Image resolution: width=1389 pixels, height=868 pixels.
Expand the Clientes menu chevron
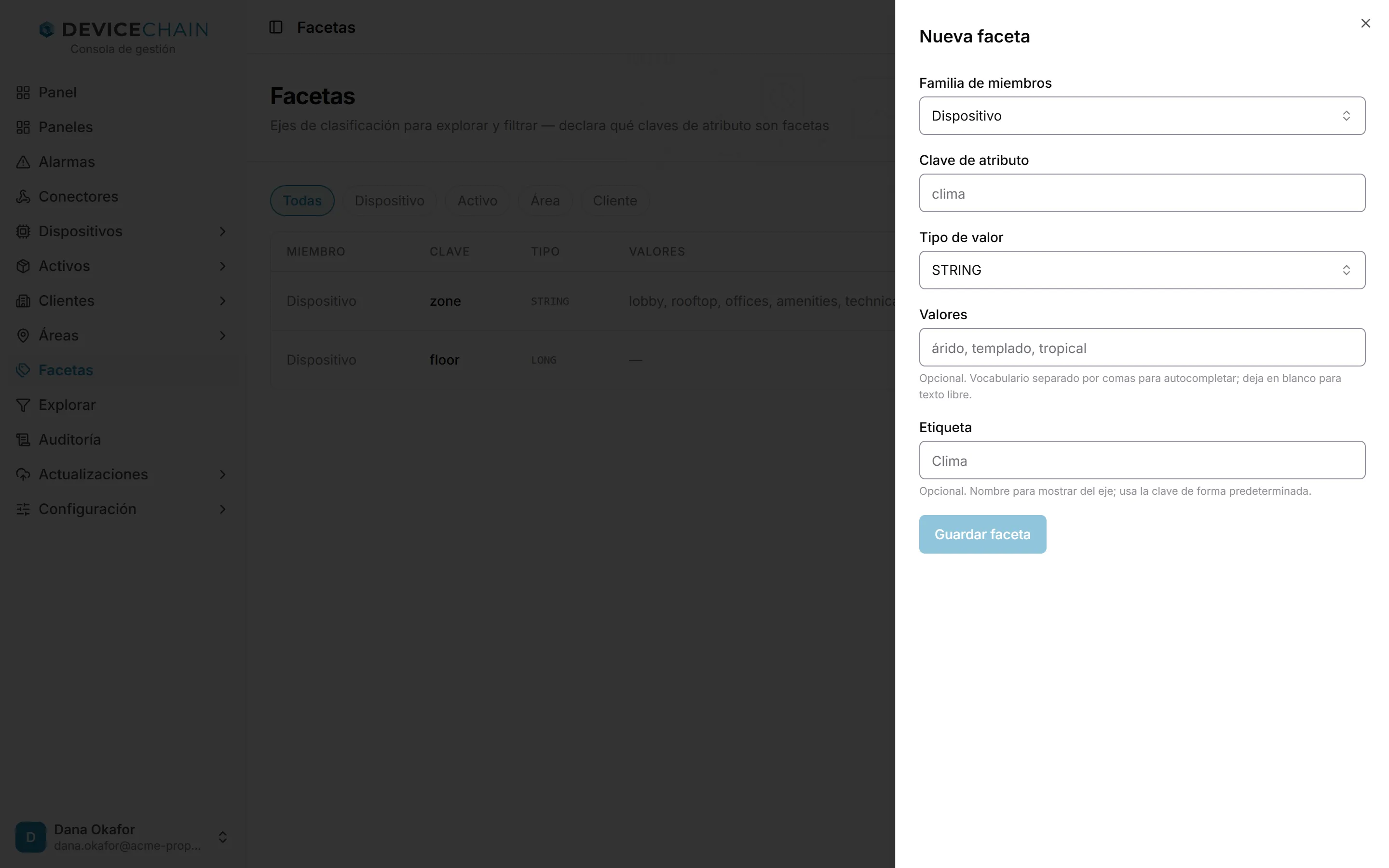pos(223,301)
